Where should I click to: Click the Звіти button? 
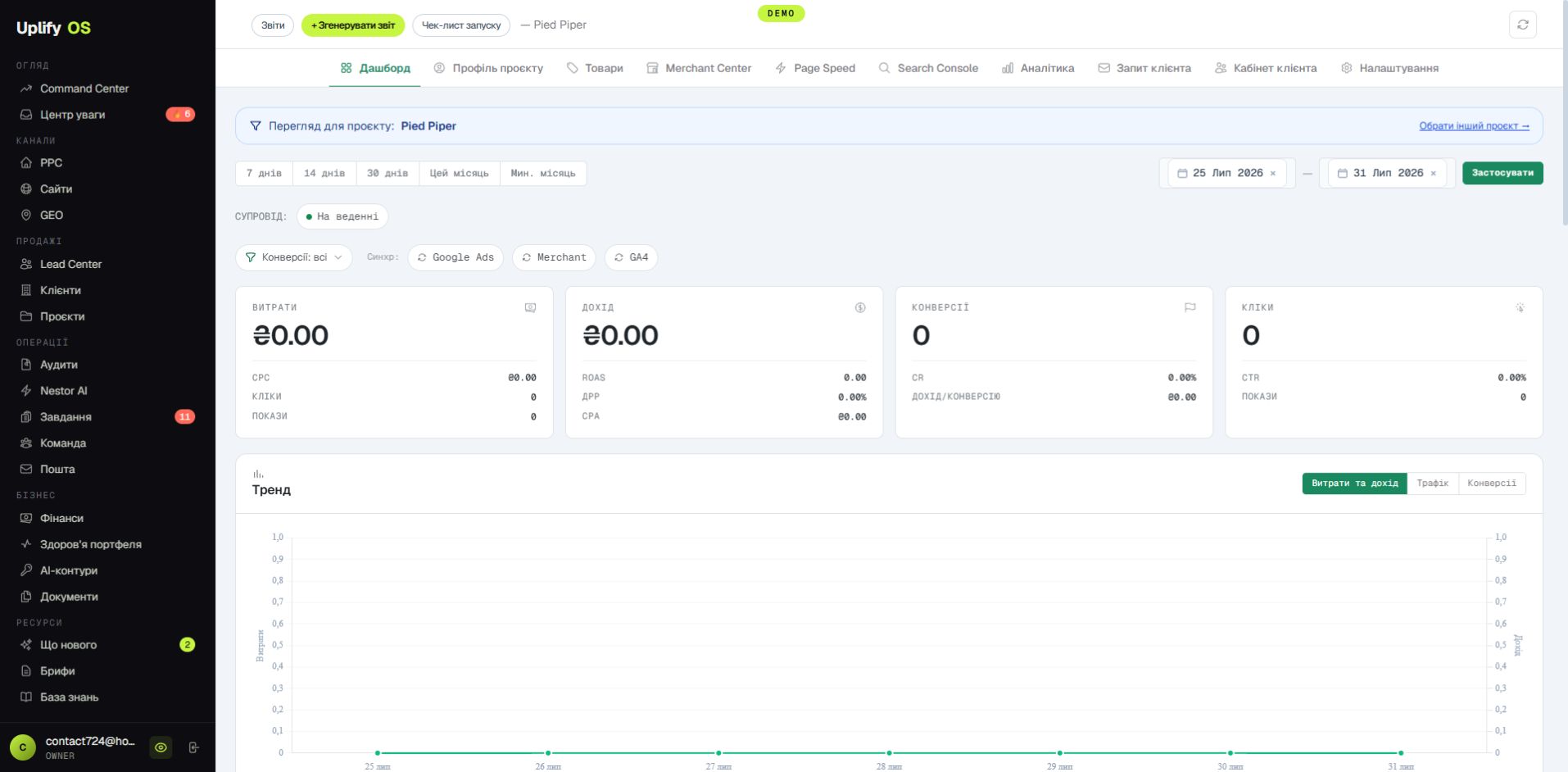(273, 25)
